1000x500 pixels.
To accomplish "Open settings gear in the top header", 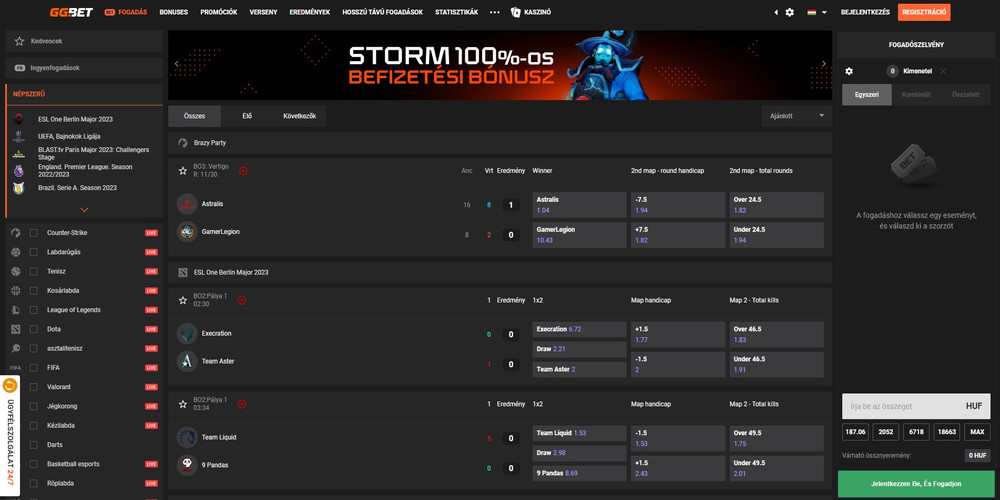I will [789, 12].
